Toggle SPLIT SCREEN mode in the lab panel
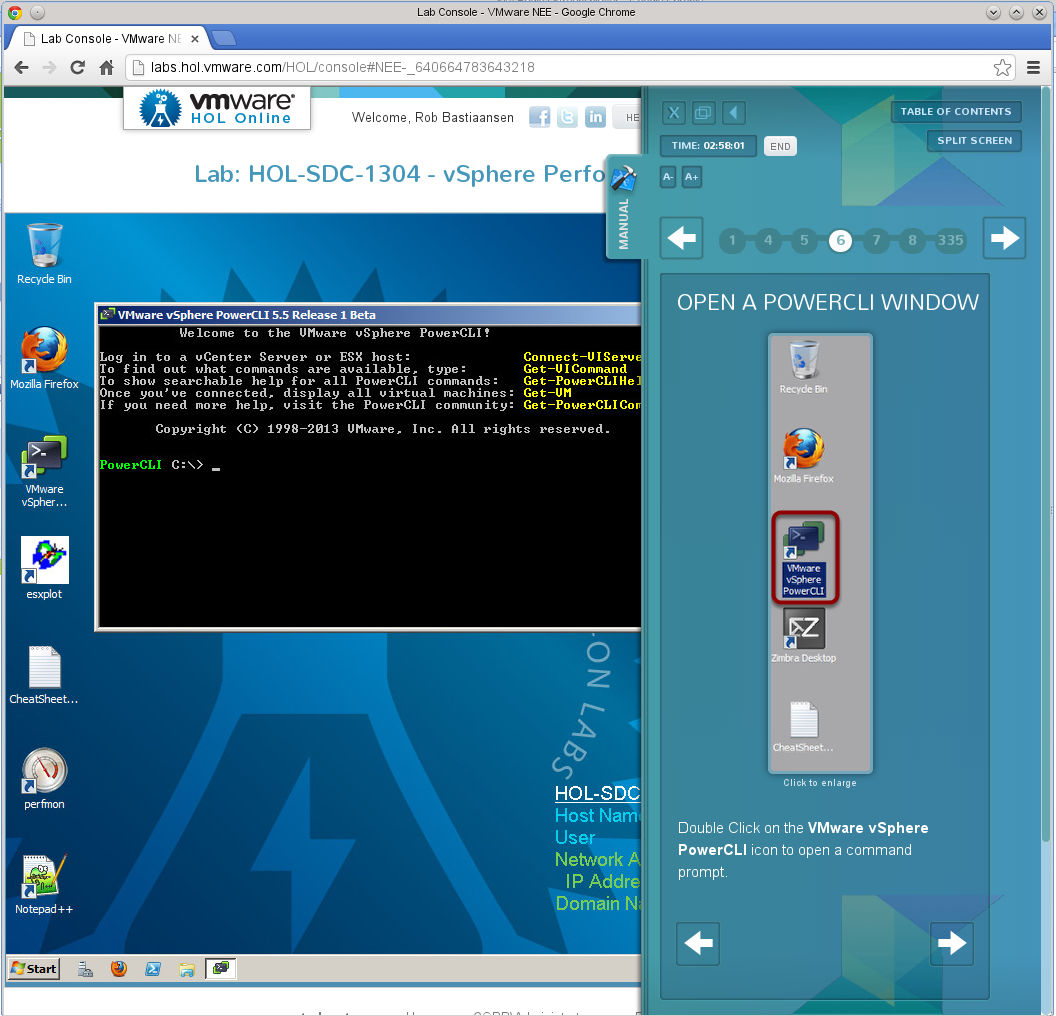This screenshot has width=1056, height=1016. coord(974,141)
